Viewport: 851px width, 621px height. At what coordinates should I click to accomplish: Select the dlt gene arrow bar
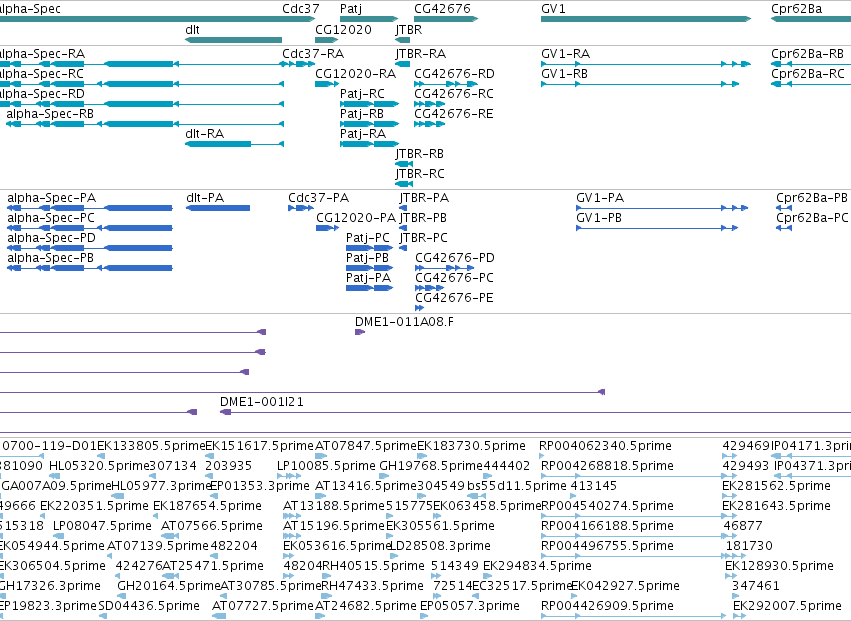(233, 40)
